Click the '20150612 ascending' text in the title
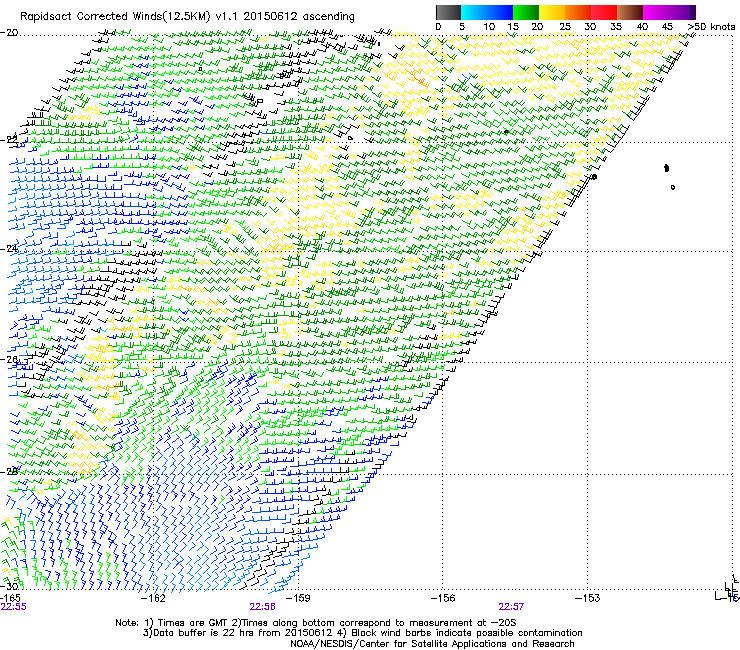This screenshot has width=740, height=650. 299,17
